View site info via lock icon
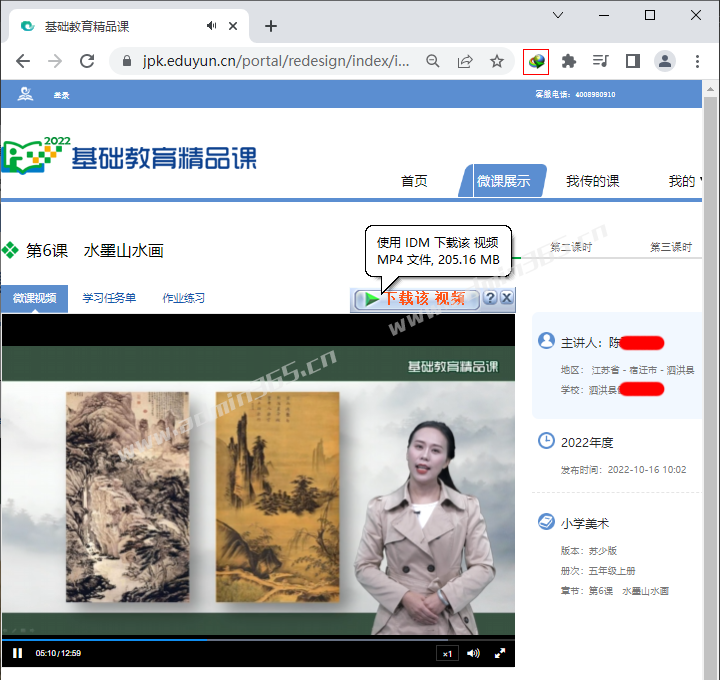 127,61
